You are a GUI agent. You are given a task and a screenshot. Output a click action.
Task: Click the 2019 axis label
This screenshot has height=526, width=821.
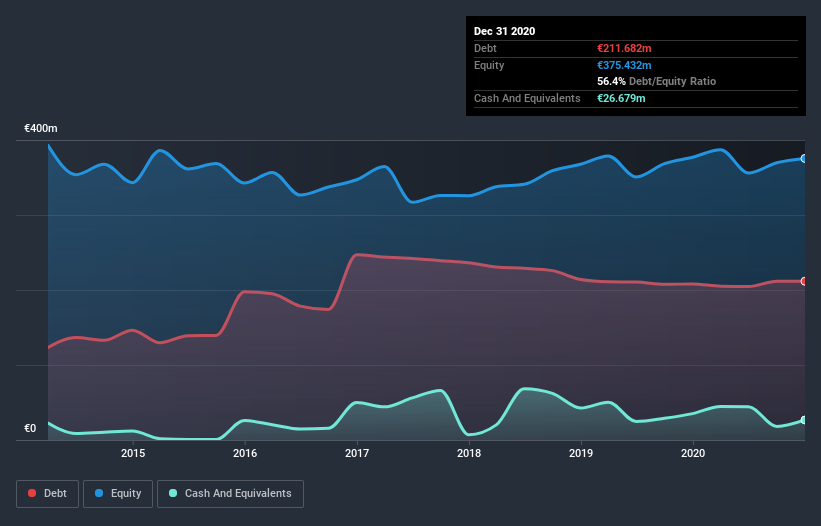[581, 453]
